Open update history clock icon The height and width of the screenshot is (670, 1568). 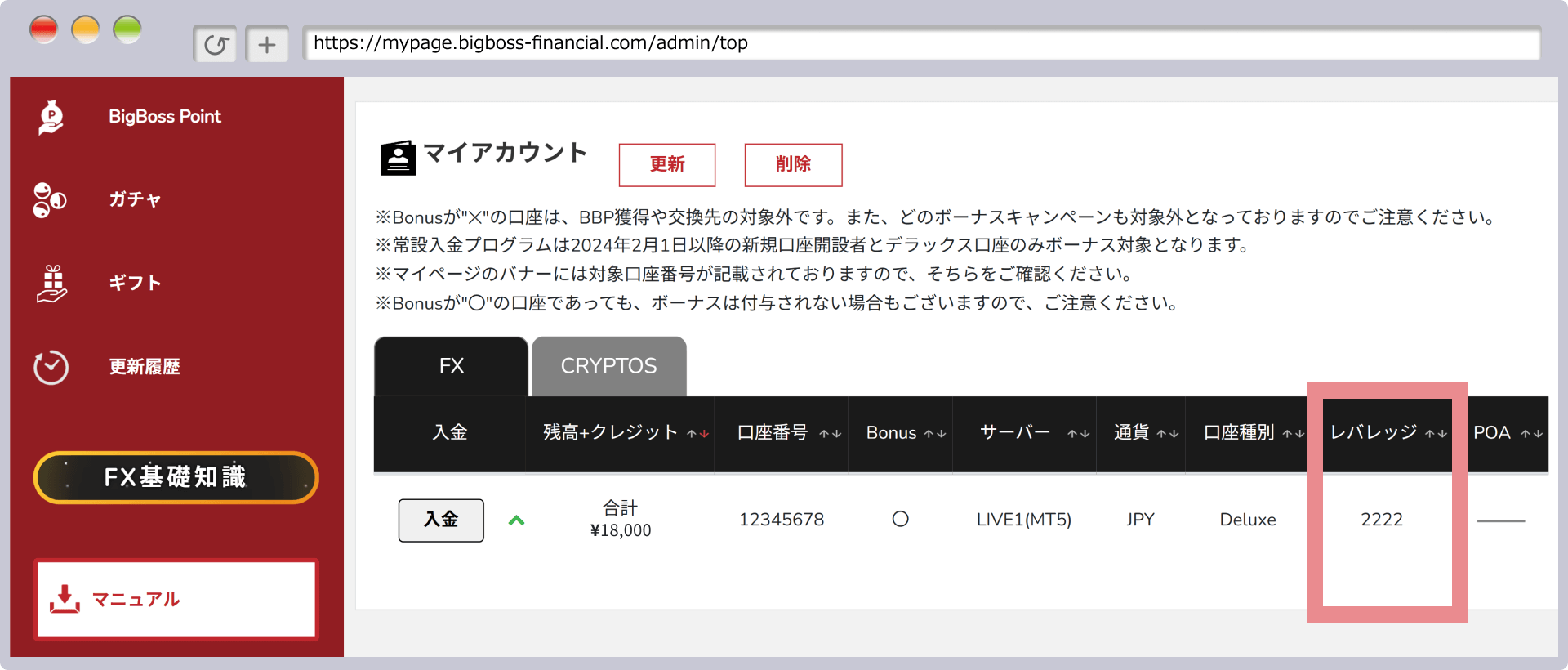coord(51,367)
